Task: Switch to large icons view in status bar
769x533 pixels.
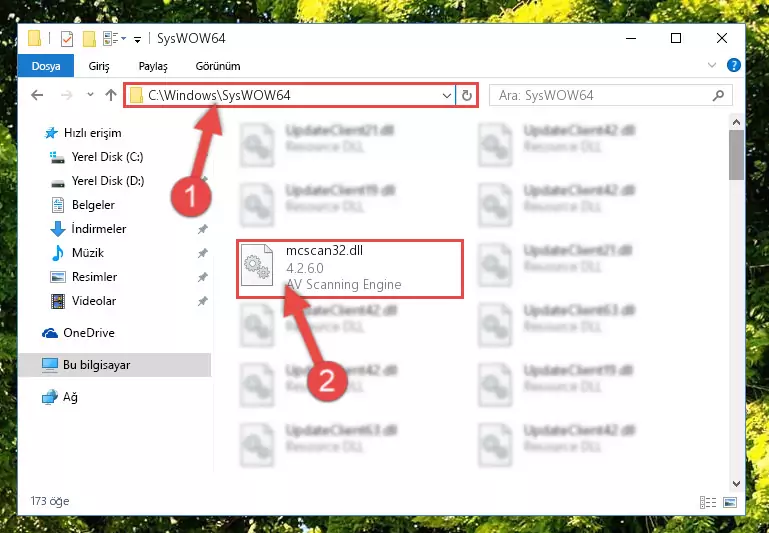Action: coord(729,502)
